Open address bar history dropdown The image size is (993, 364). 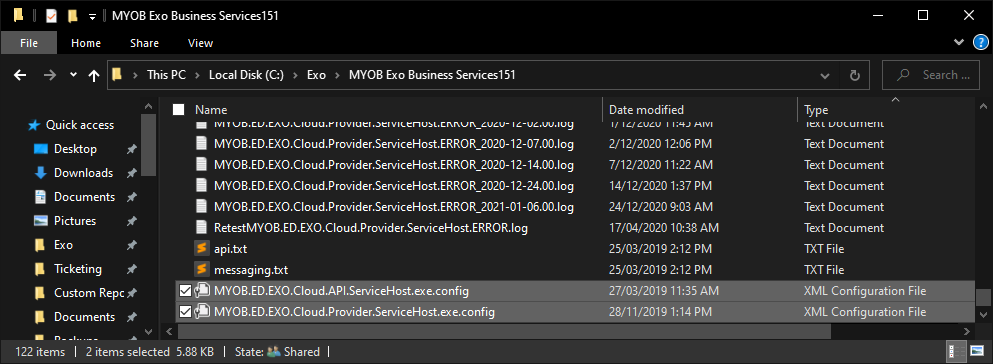(x=825, y=75)
